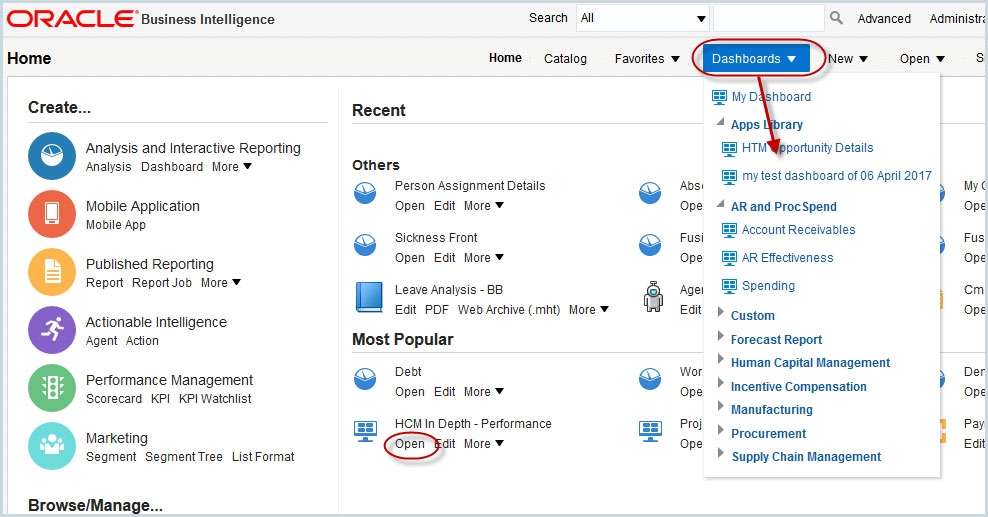
Task: Expand the Supply Chain Management folder
Action: coord(721,453)
